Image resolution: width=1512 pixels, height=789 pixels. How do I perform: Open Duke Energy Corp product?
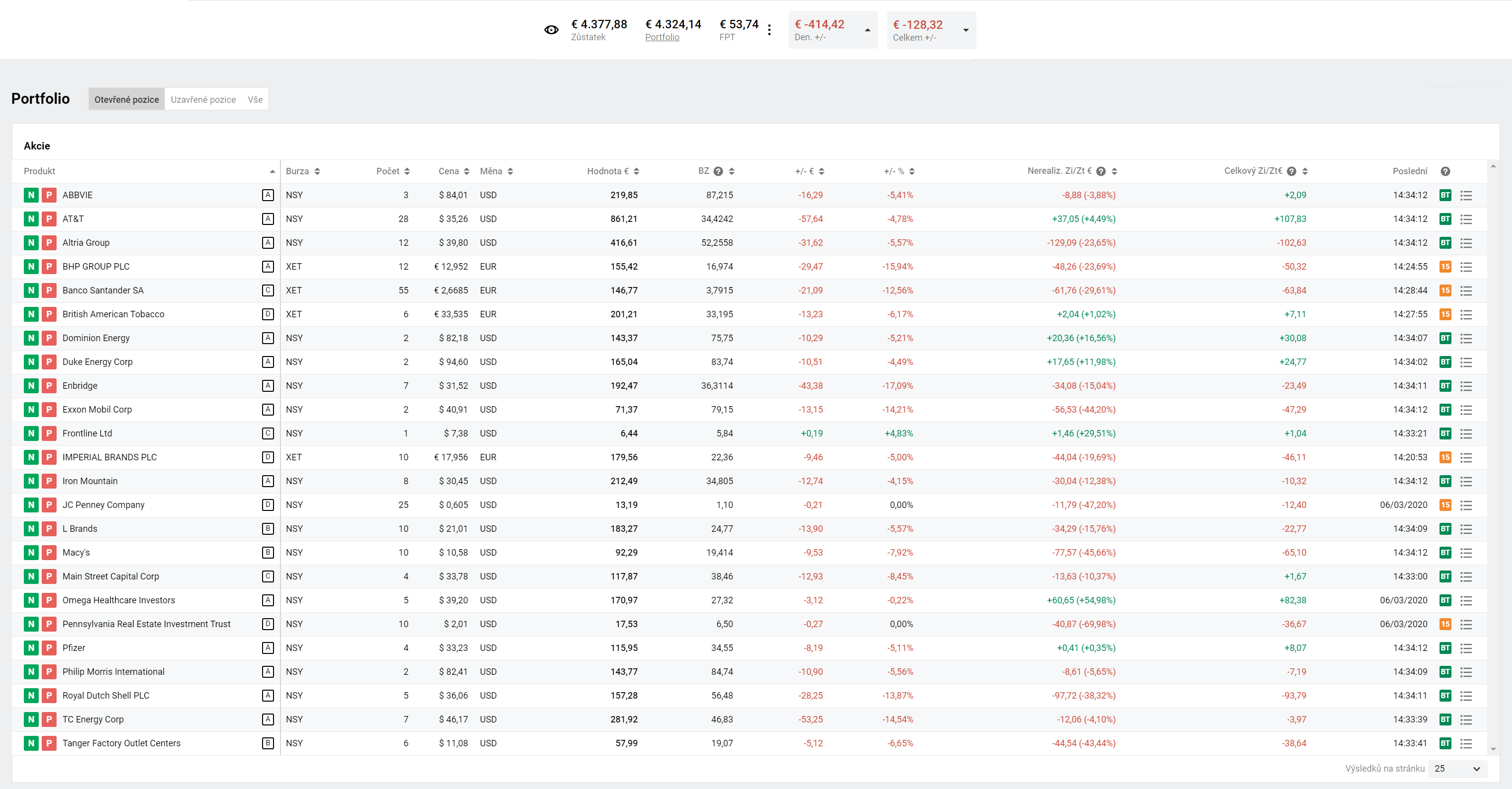[97, 361]
